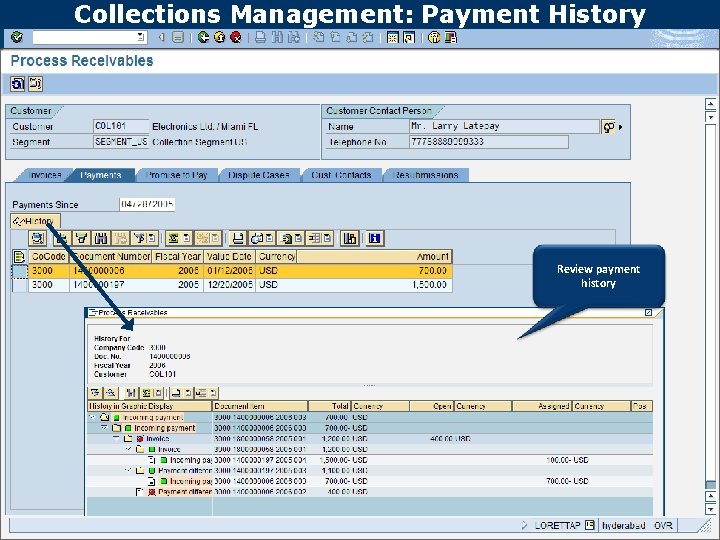This screenshot has width=720, height=540.
Task: Open the Promise to Pay tab
Action: (x=177, y=175)
